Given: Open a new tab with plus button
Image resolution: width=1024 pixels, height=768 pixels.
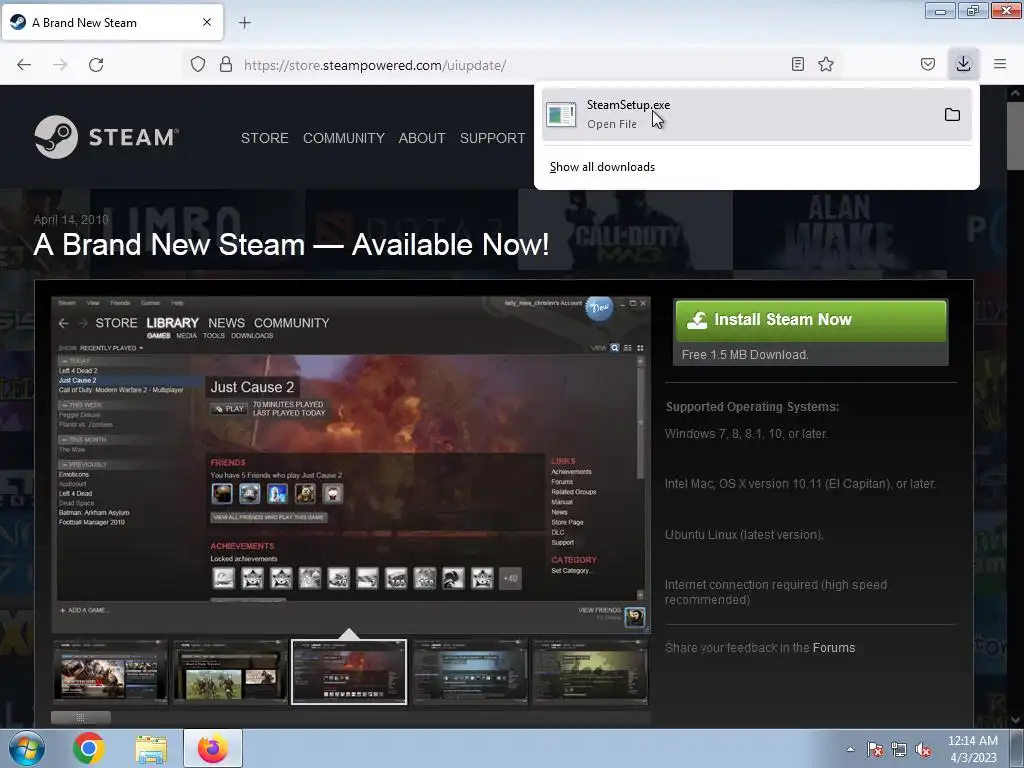Looking at the screenshot, I should (244, 23).
